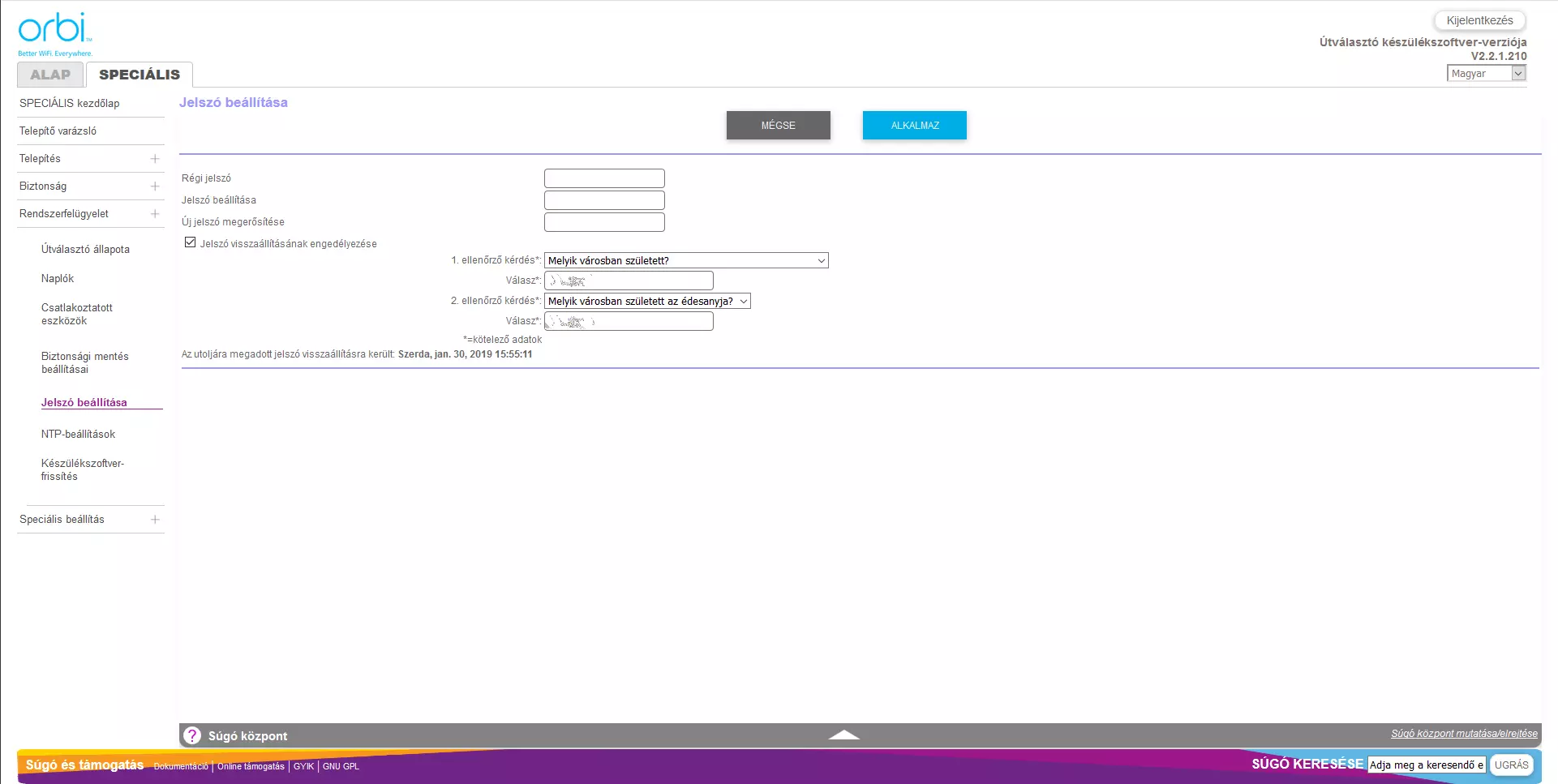Open Naplók in the sidebar
Viewport: 1558px width, 784px height.
pos(58,279)
